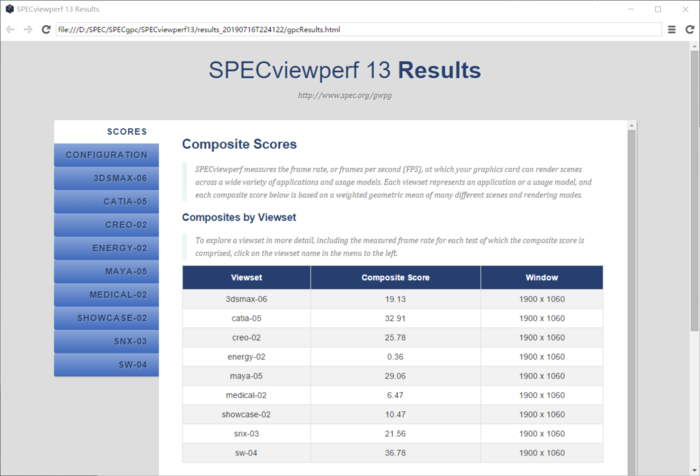Select the maya-05 table cell

[246, 376]
